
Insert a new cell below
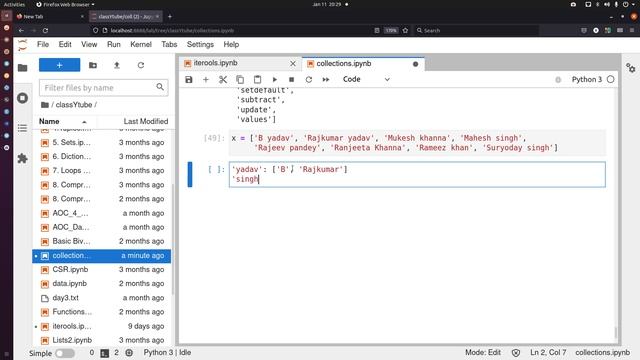[206, 80]
